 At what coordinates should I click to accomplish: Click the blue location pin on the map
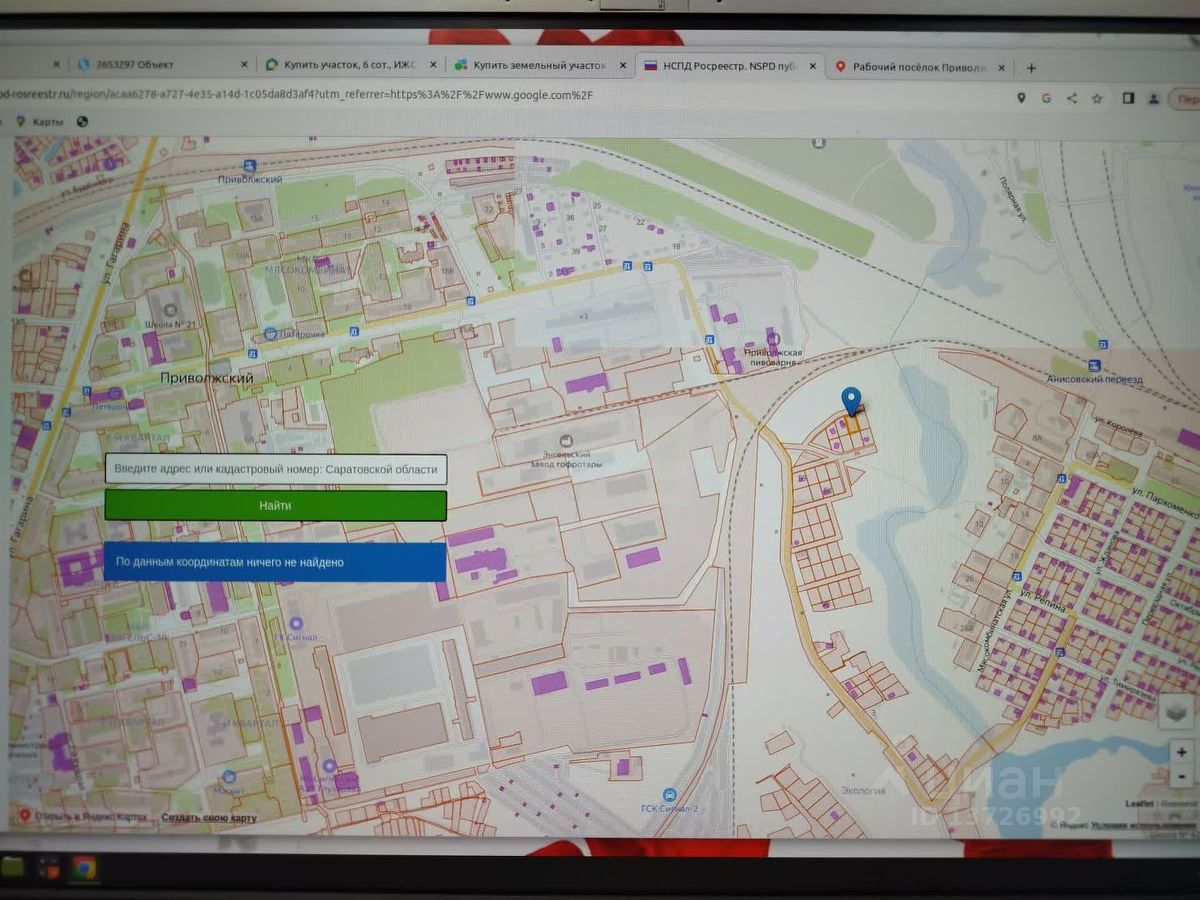click(x=851, y=402)
